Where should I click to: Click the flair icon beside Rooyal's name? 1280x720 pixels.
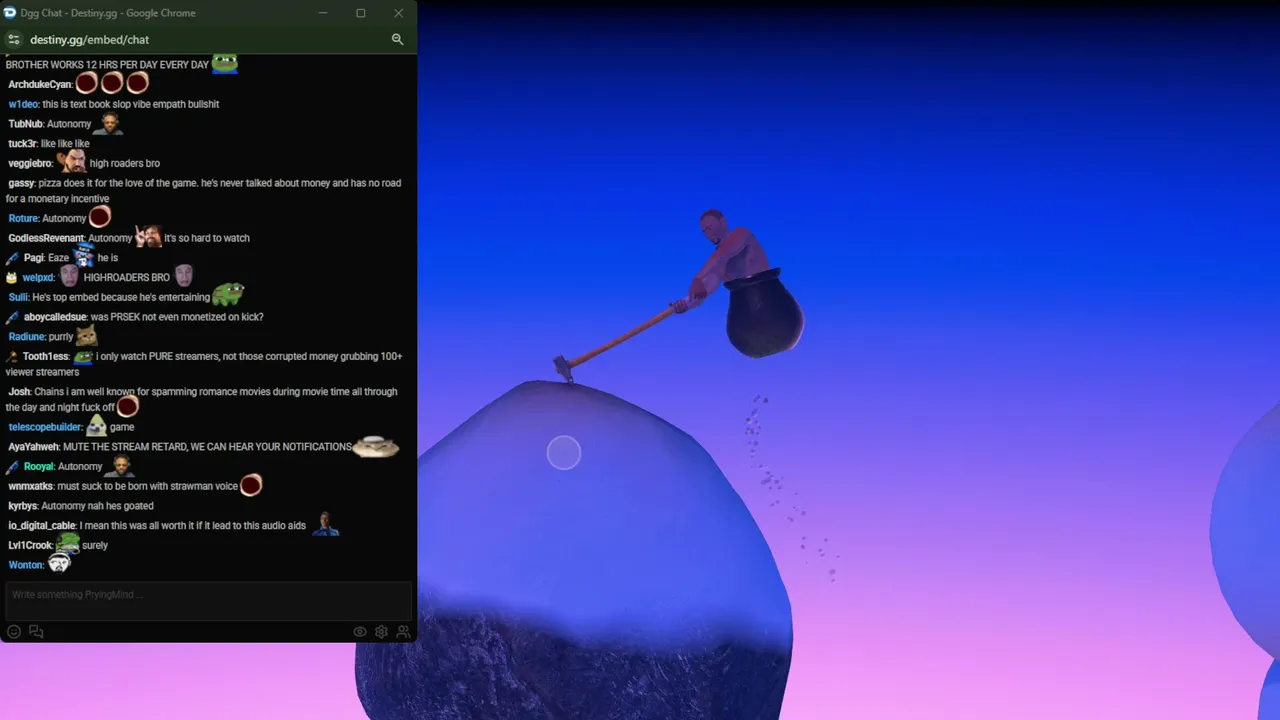coord(12,467)
